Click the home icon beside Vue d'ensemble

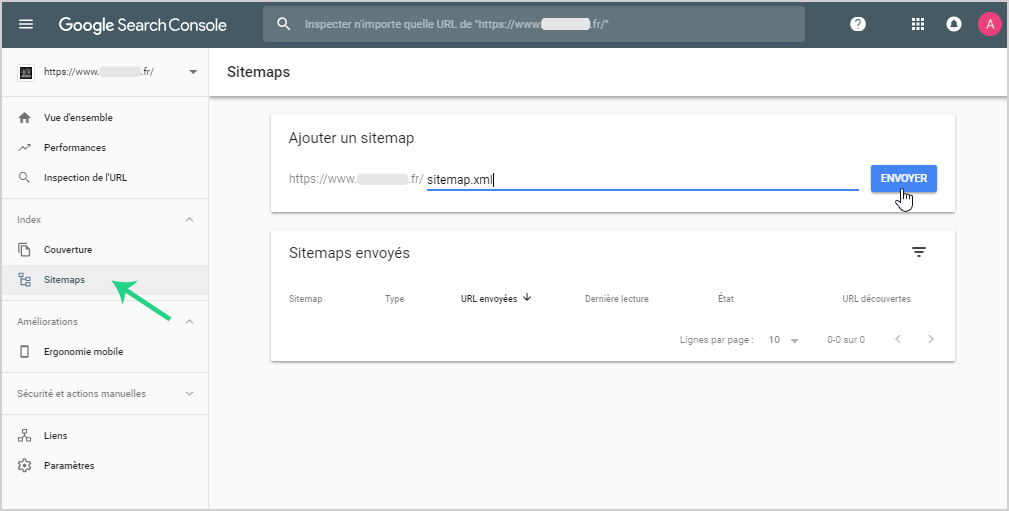click(x=24, y=118)
